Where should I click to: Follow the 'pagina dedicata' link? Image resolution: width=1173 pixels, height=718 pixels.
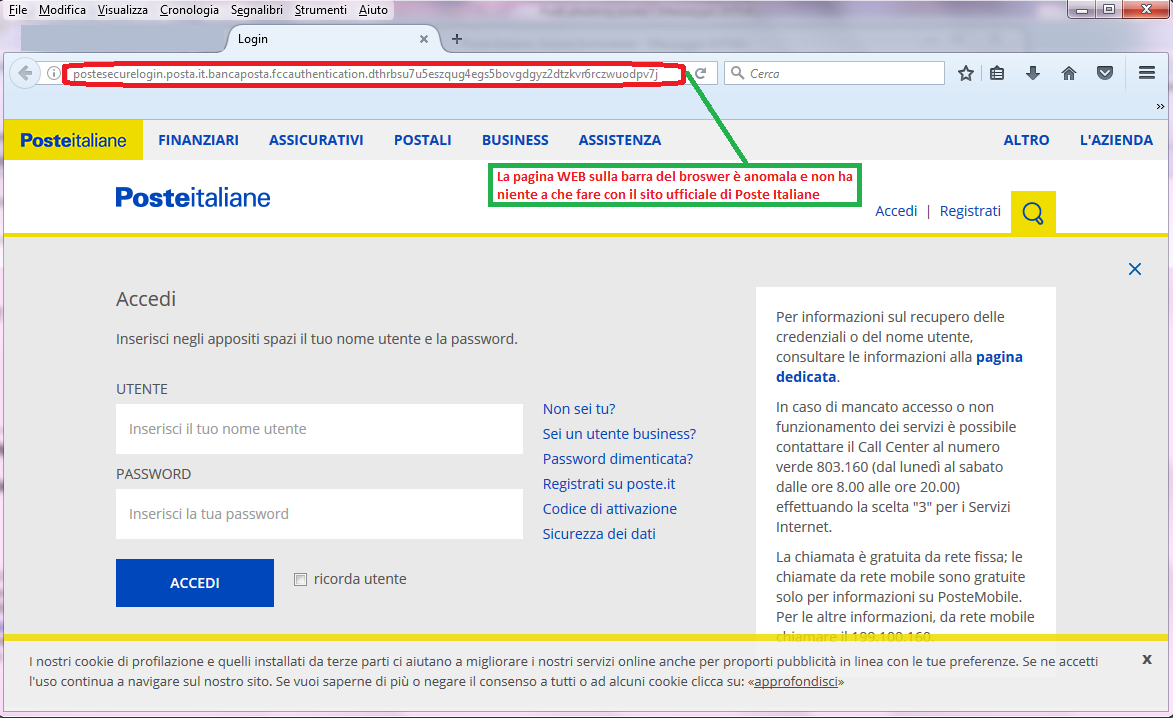(899, 367)
